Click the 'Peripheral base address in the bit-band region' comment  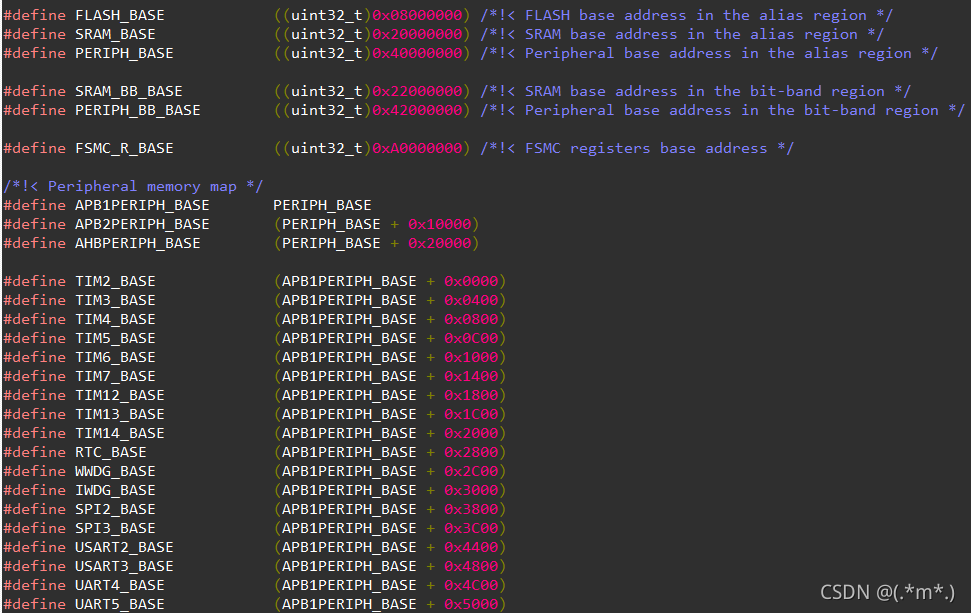(x=723, y=111)
